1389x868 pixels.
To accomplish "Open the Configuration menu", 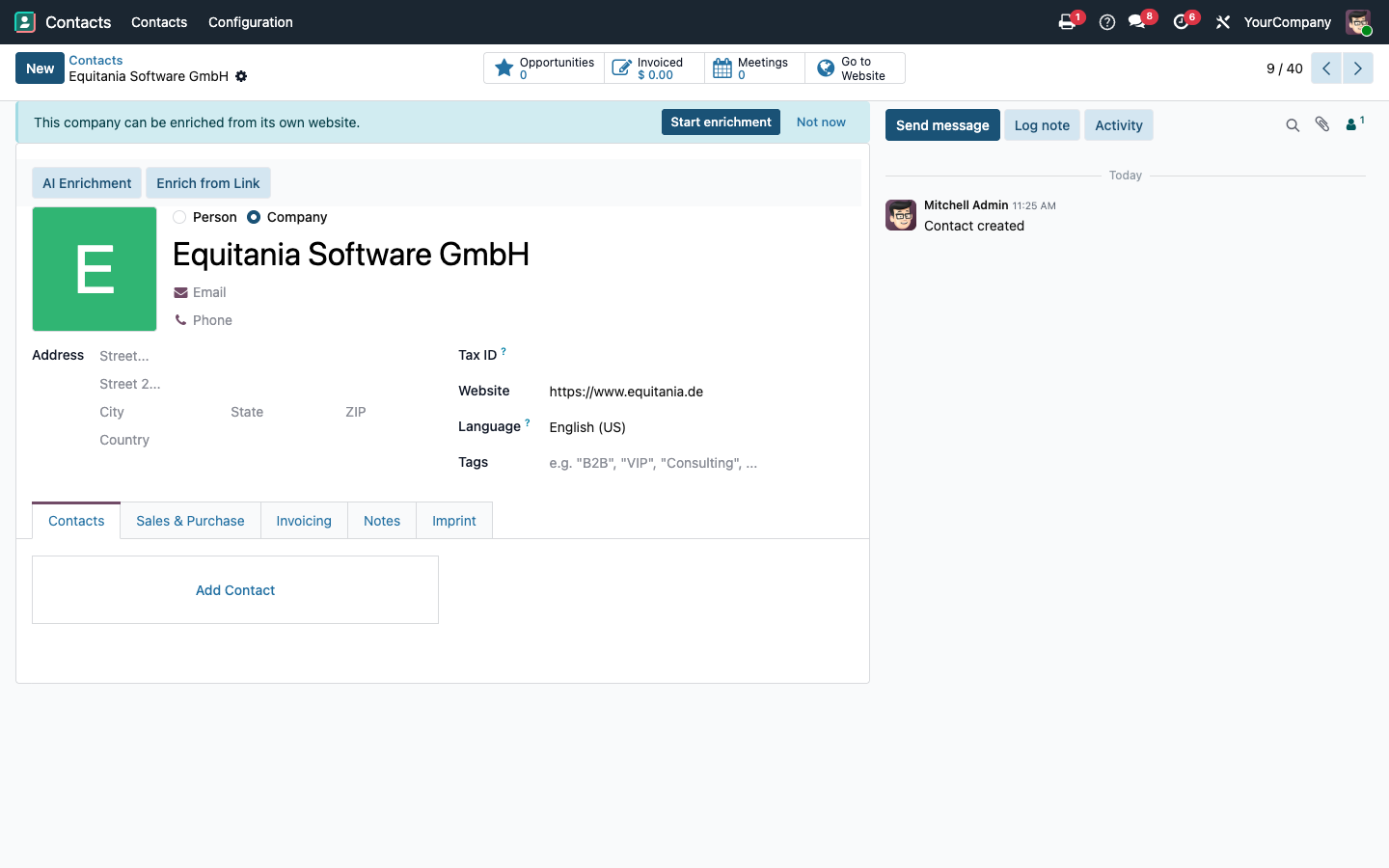I will pos(251,22).
